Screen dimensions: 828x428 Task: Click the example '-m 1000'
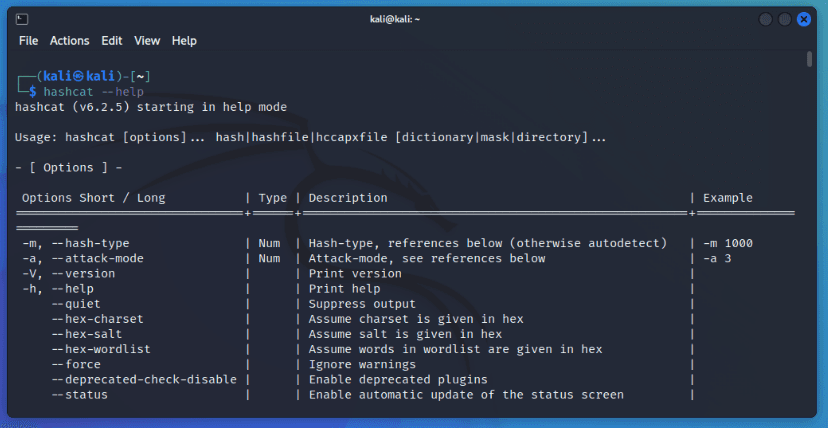coord(728,244)
